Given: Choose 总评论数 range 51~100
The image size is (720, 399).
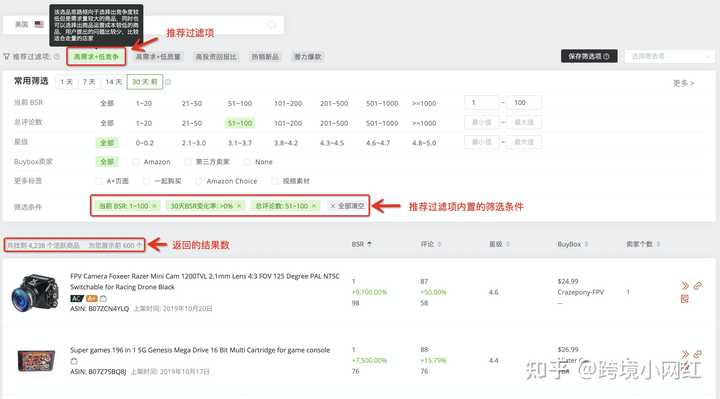Looking at the screenshot, I should (x=240, y=123).
